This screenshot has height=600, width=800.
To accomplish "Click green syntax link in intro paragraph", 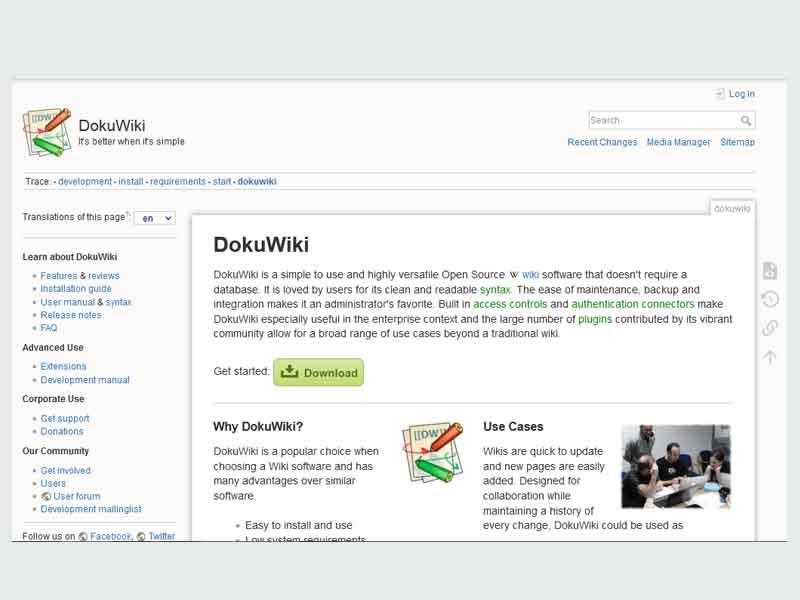I will [x=495, y=290].
